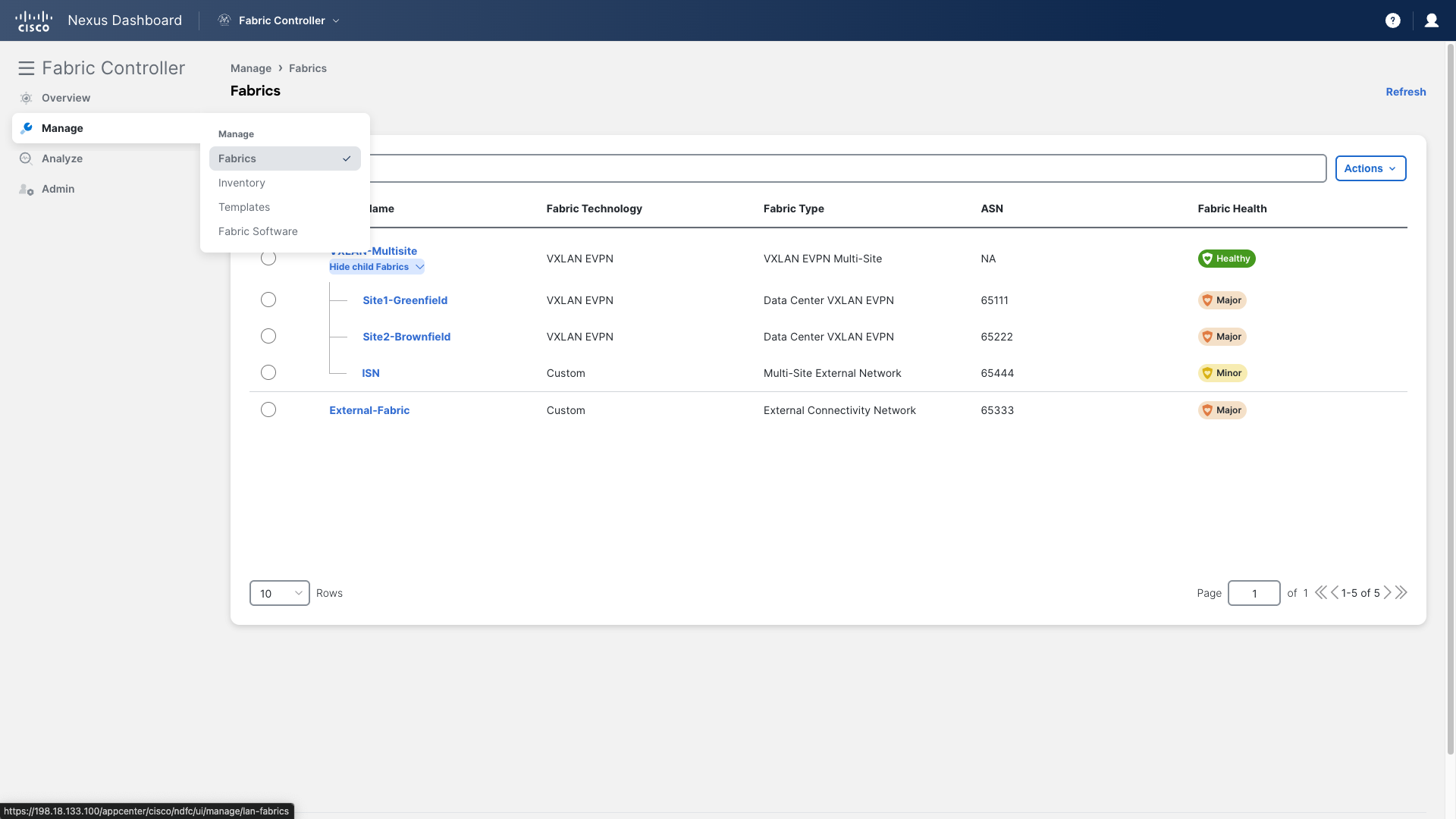Viewport: 1456px width, 819px height.
Task: Click the Nexus Dashboard title
Action: [x=125, y=20]
